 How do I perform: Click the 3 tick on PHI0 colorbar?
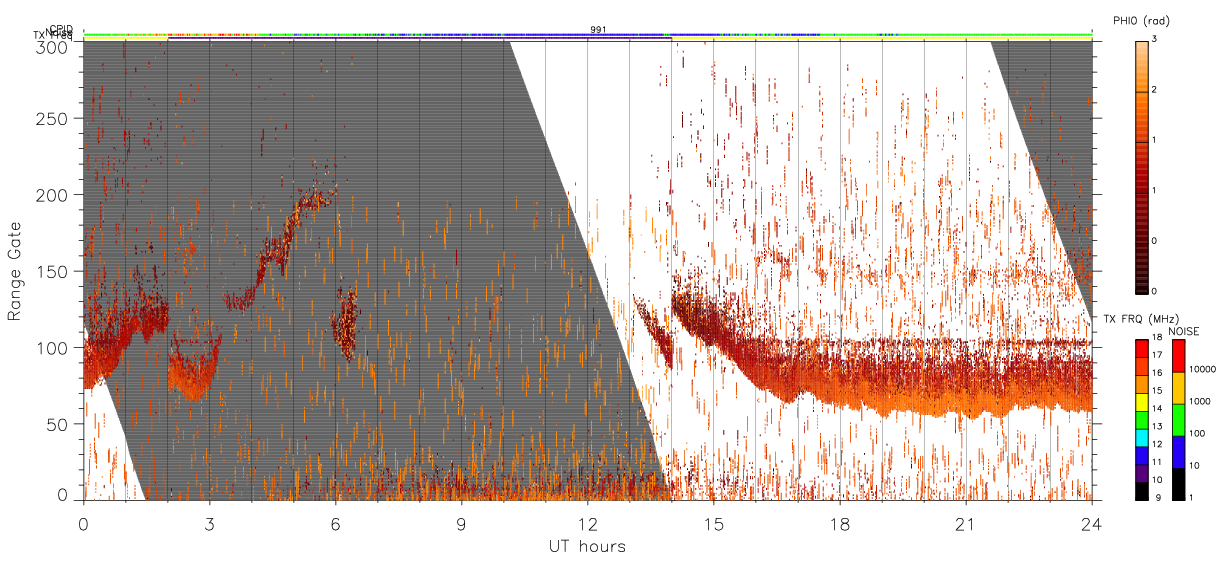[1155, 39]
